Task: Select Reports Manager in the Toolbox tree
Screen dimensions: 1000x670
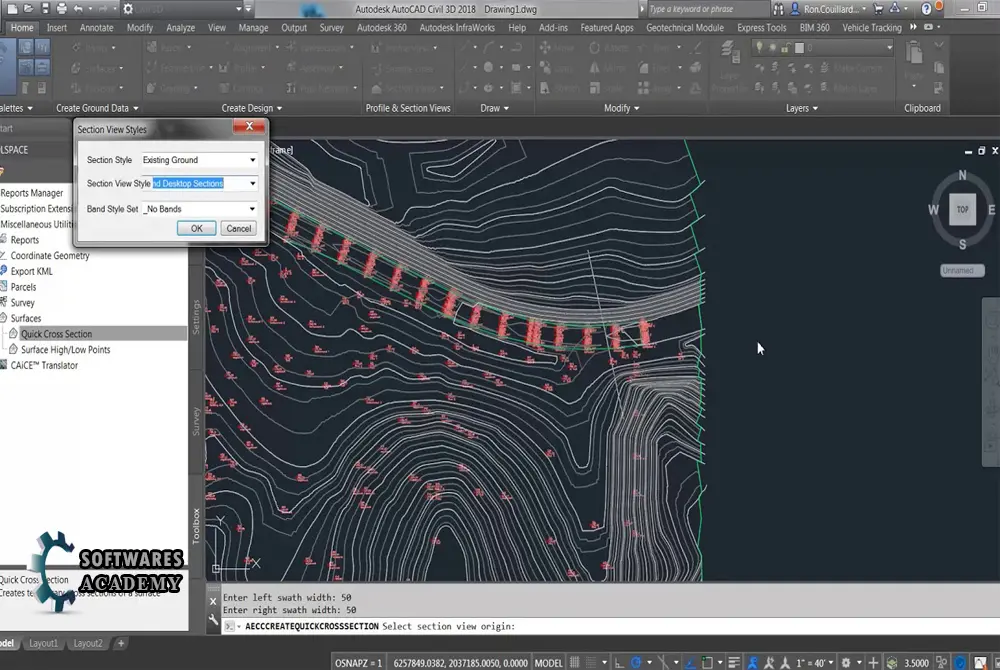Action: (32, 193)
